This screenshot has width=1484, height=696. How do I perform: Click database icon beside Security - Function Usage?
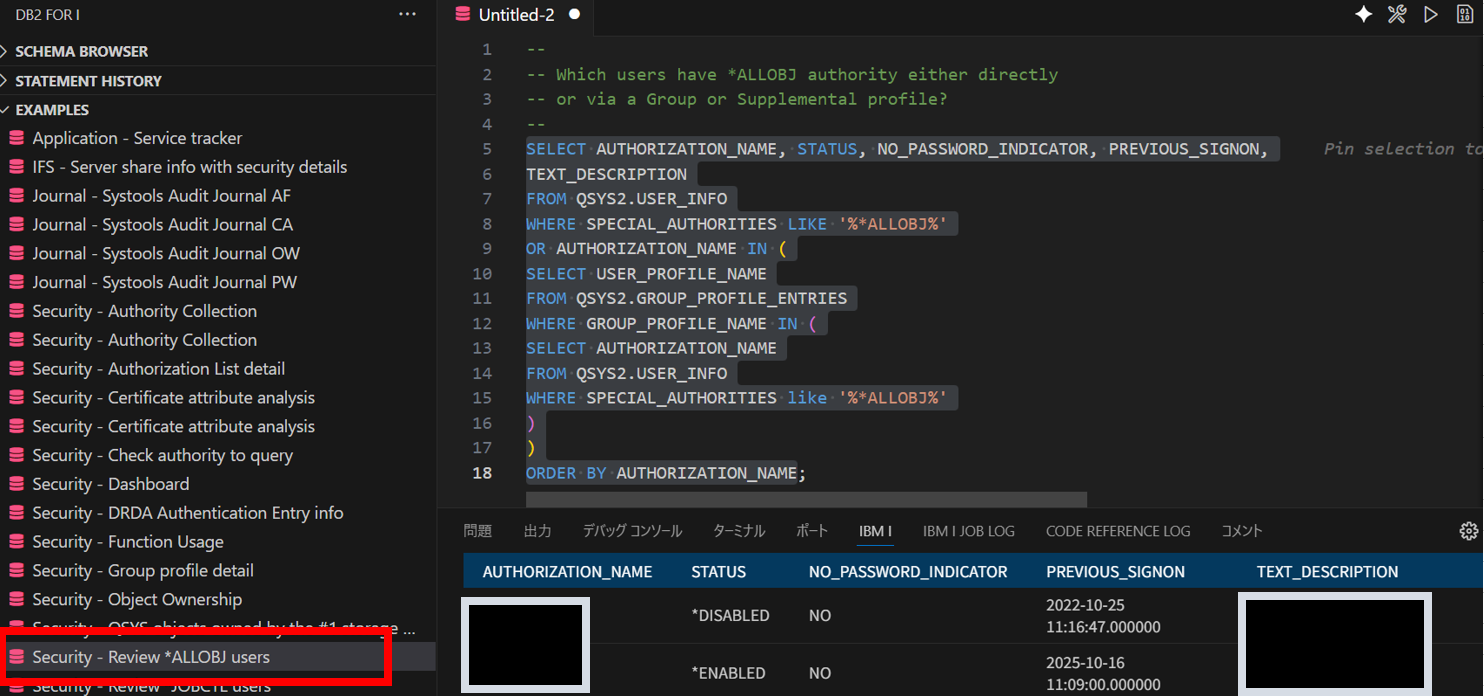(16, 542)
